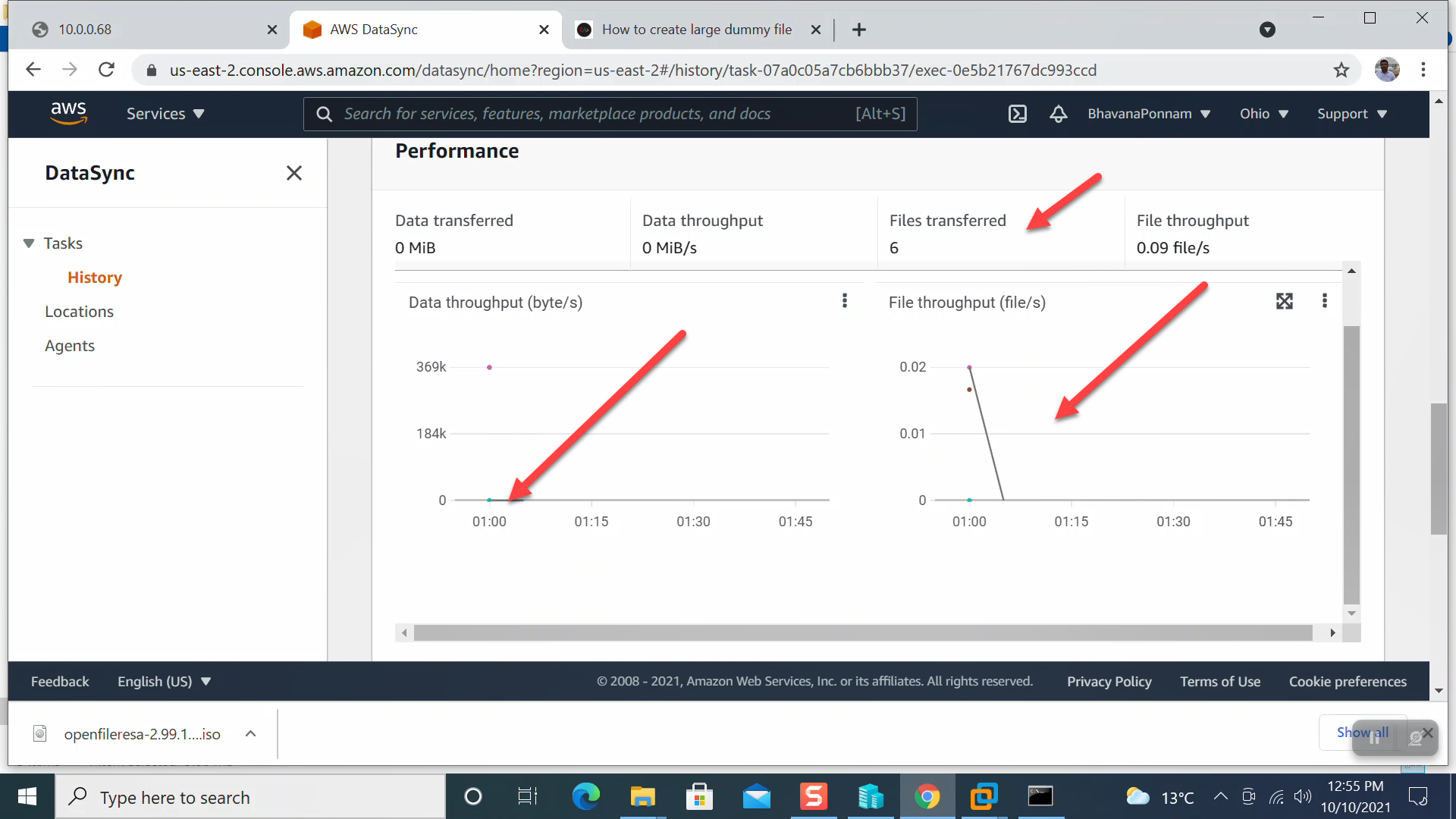Open the CloudShell terminal icon

coord(1017,114)
